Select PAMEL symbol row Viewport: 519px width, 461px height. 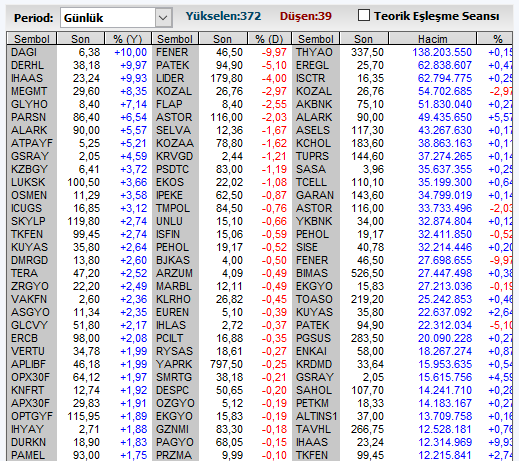(28, 455)
